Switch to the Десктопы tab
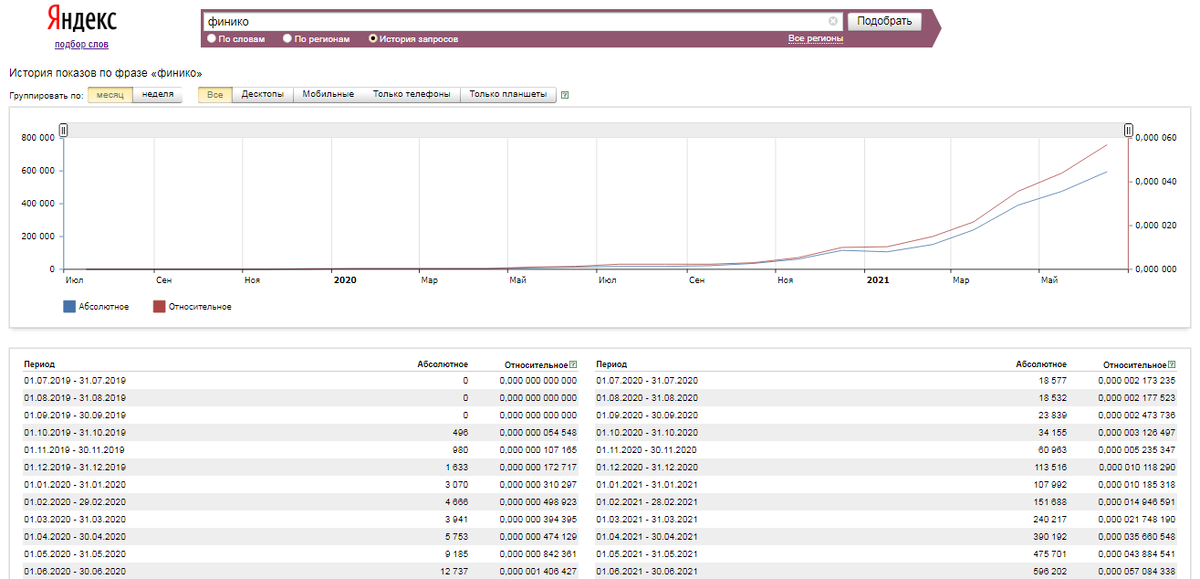This screenshot has height=579, width=1200. tap(263, 95)
